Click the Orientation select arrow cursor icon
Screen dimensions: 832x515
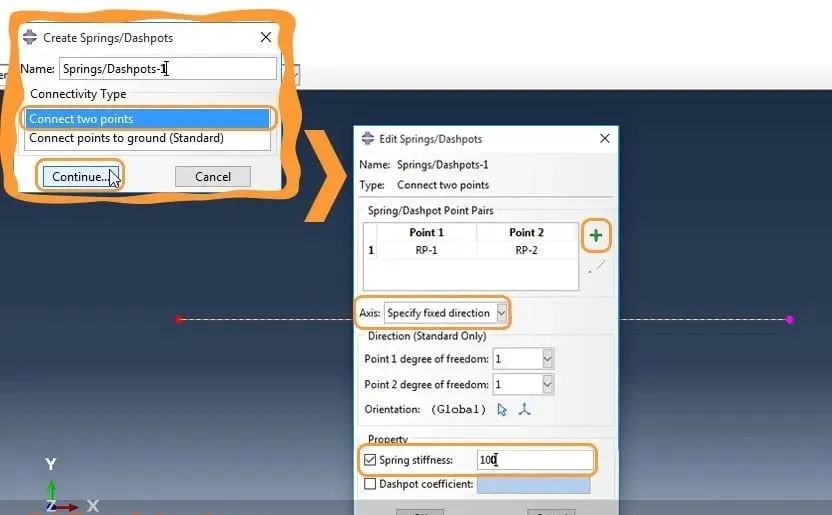tap(502, 409)
